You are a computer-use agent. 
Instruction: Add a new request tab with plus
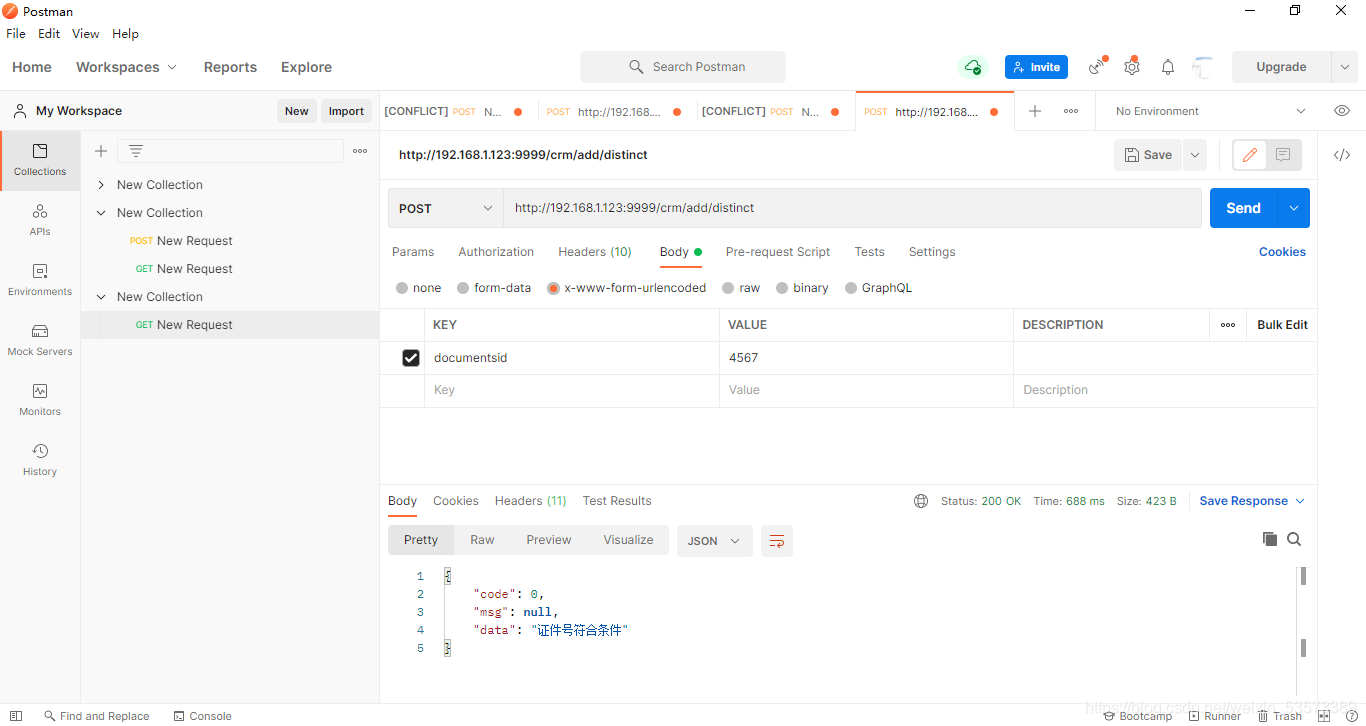pos(1035,111)
